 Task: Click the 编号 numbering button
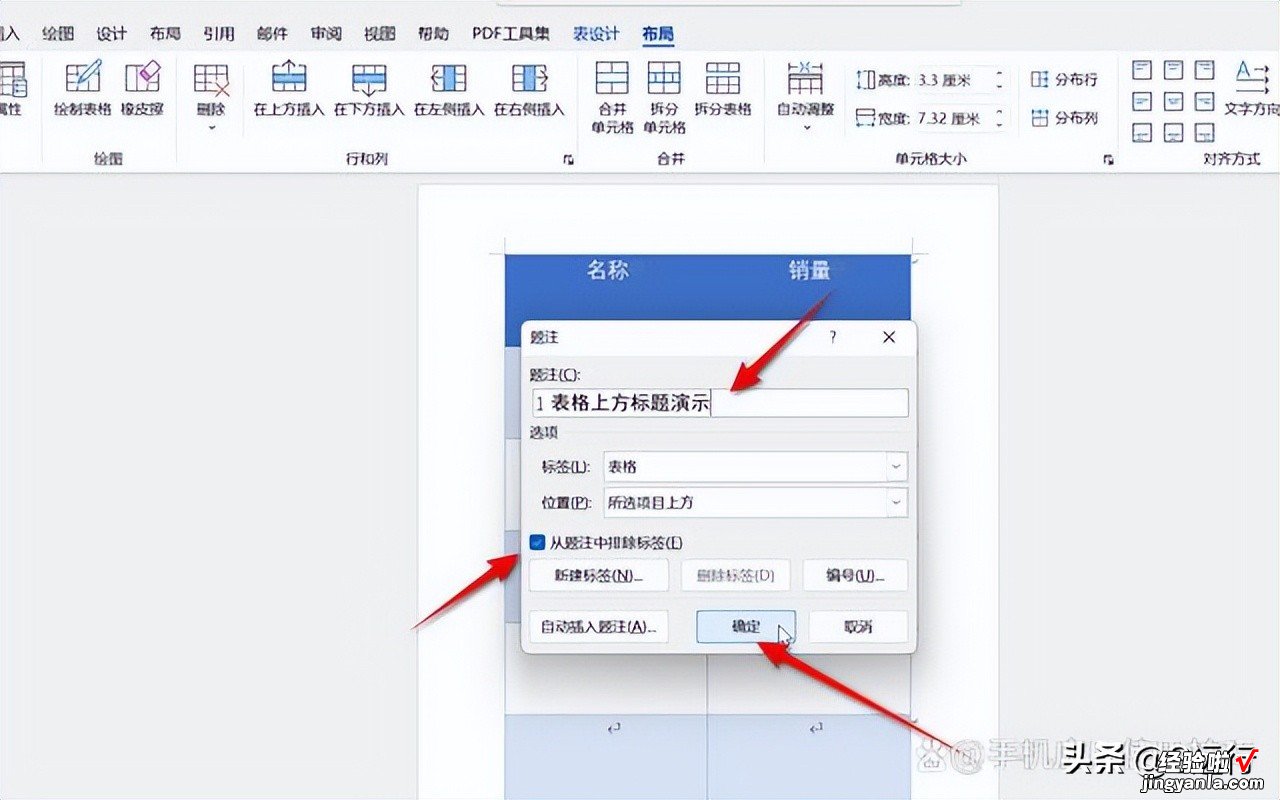[x=855, y=575]
